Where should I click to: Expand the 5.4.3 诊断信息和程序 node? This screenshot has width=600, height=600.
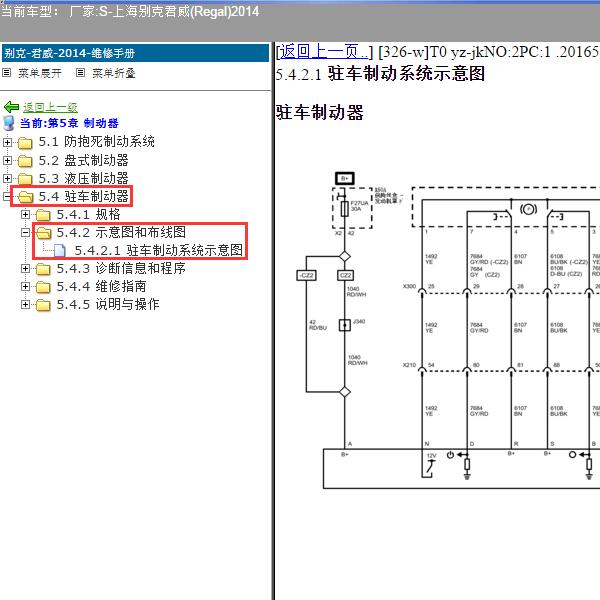pos(25,269)
